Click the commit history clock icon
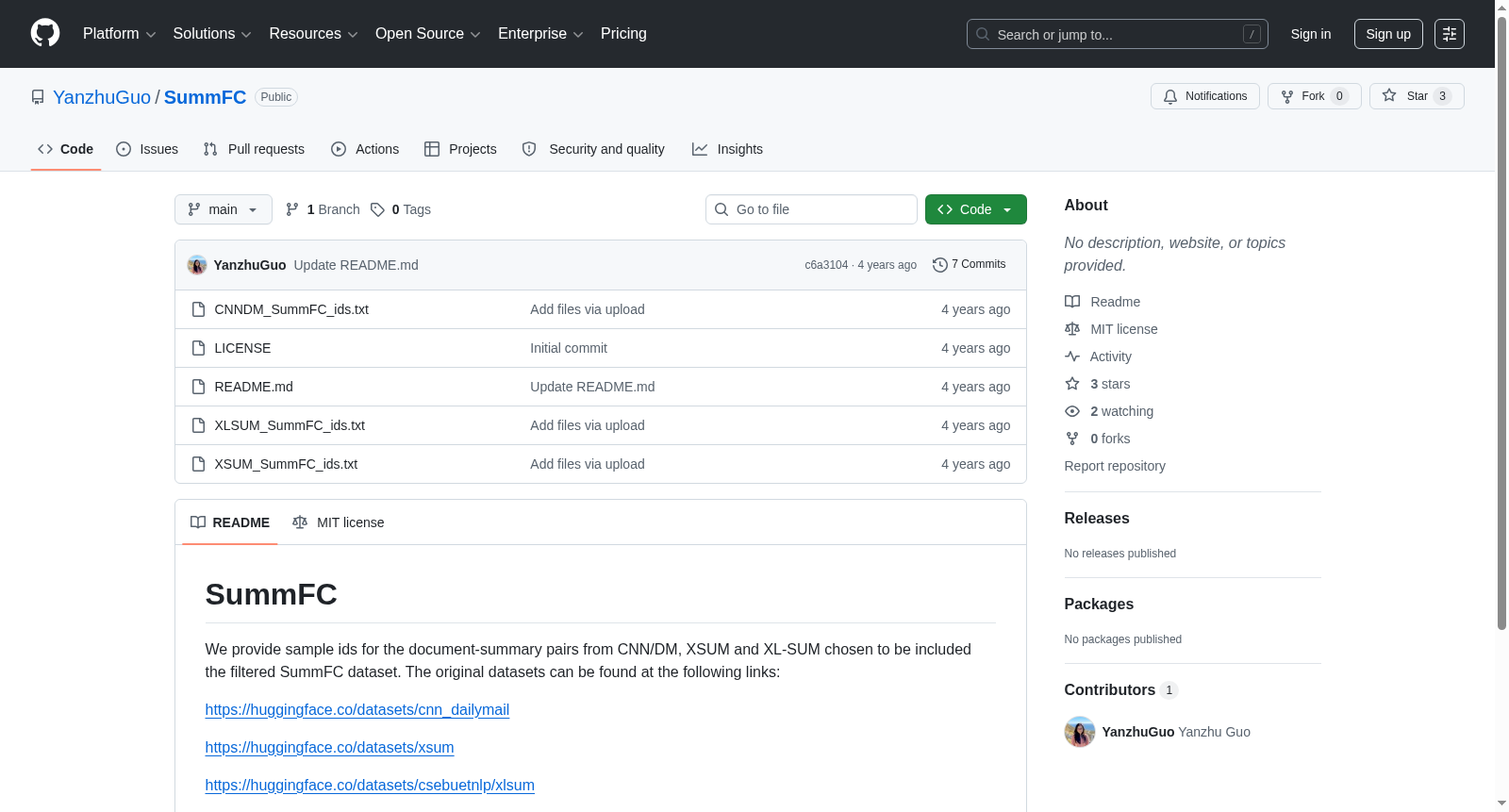This screenshot has height=812, width=1509. coord(940,265)
